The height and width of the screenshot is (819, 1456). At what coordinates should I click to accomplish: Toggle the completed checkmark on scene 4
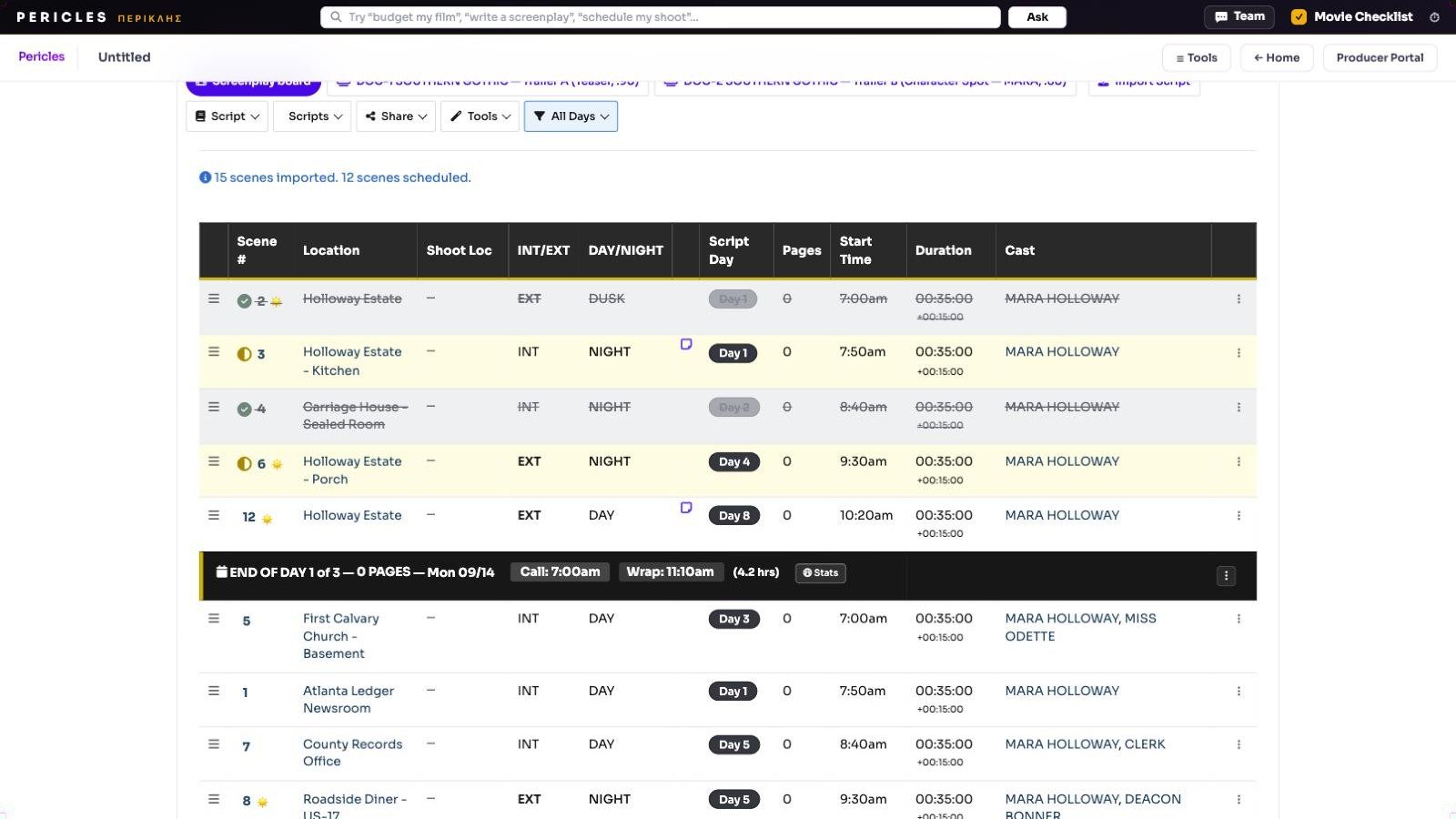tap(244, 409)
